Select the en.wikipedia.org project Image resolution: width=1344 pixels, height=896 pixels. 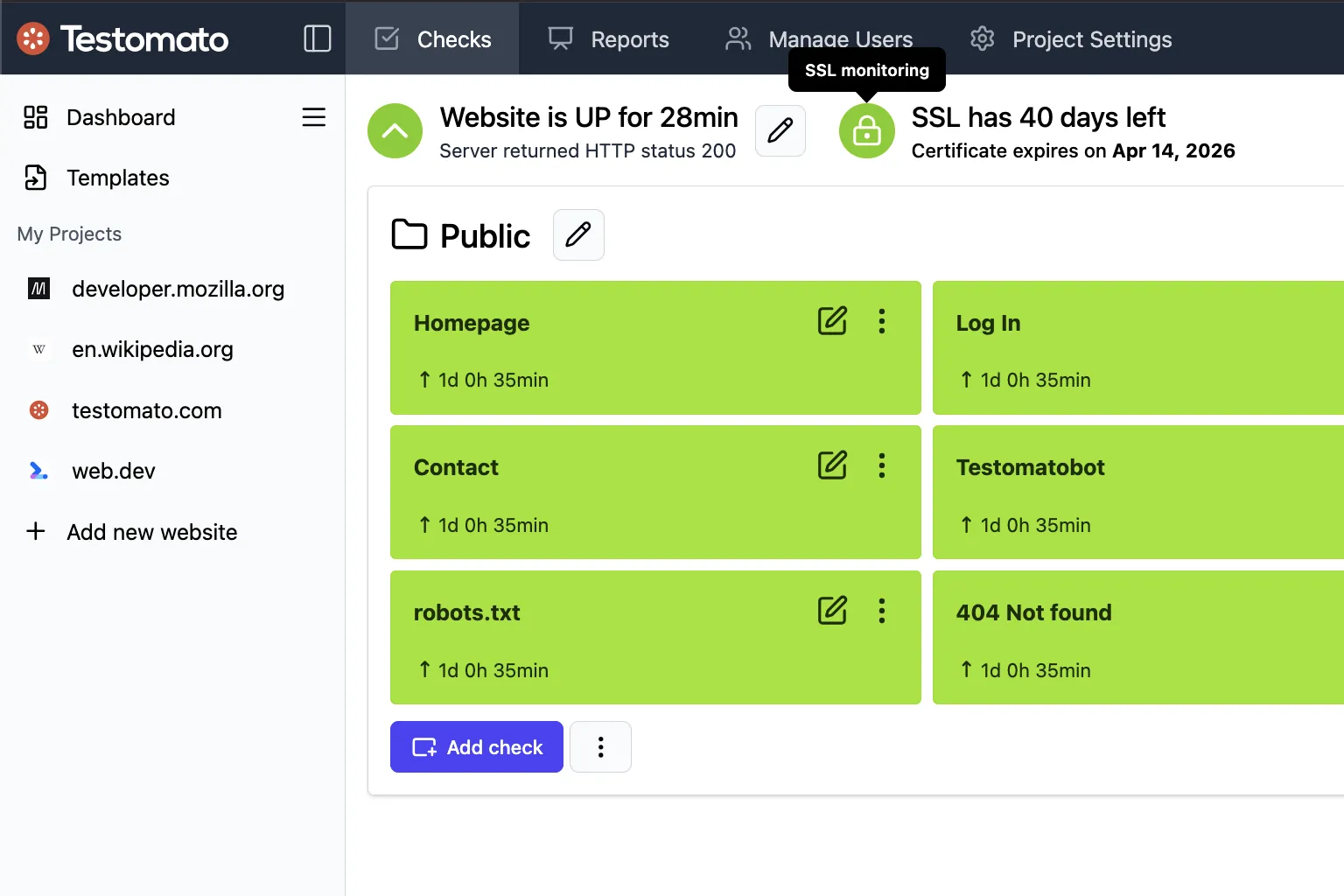152,349
